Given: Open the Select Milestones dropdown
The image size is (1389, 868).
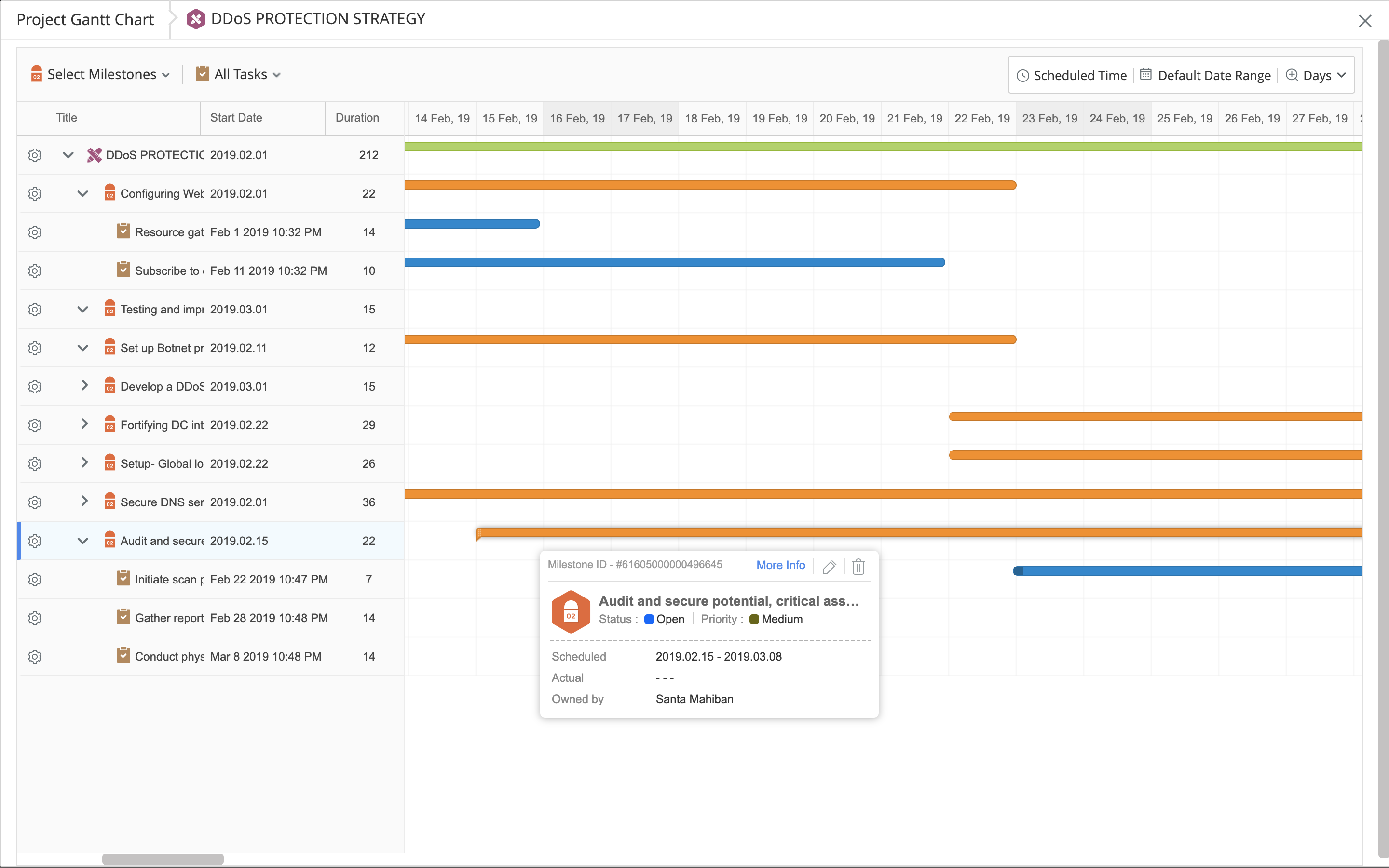Looking at the screenshot, I should coord(100,75).
